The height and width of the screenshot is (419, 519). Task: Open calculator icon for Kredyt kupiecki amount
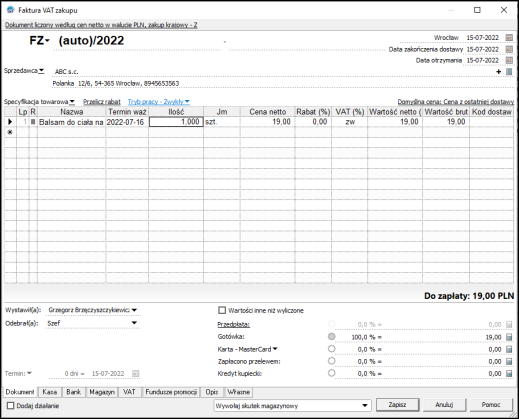click(x=509, y=374)
